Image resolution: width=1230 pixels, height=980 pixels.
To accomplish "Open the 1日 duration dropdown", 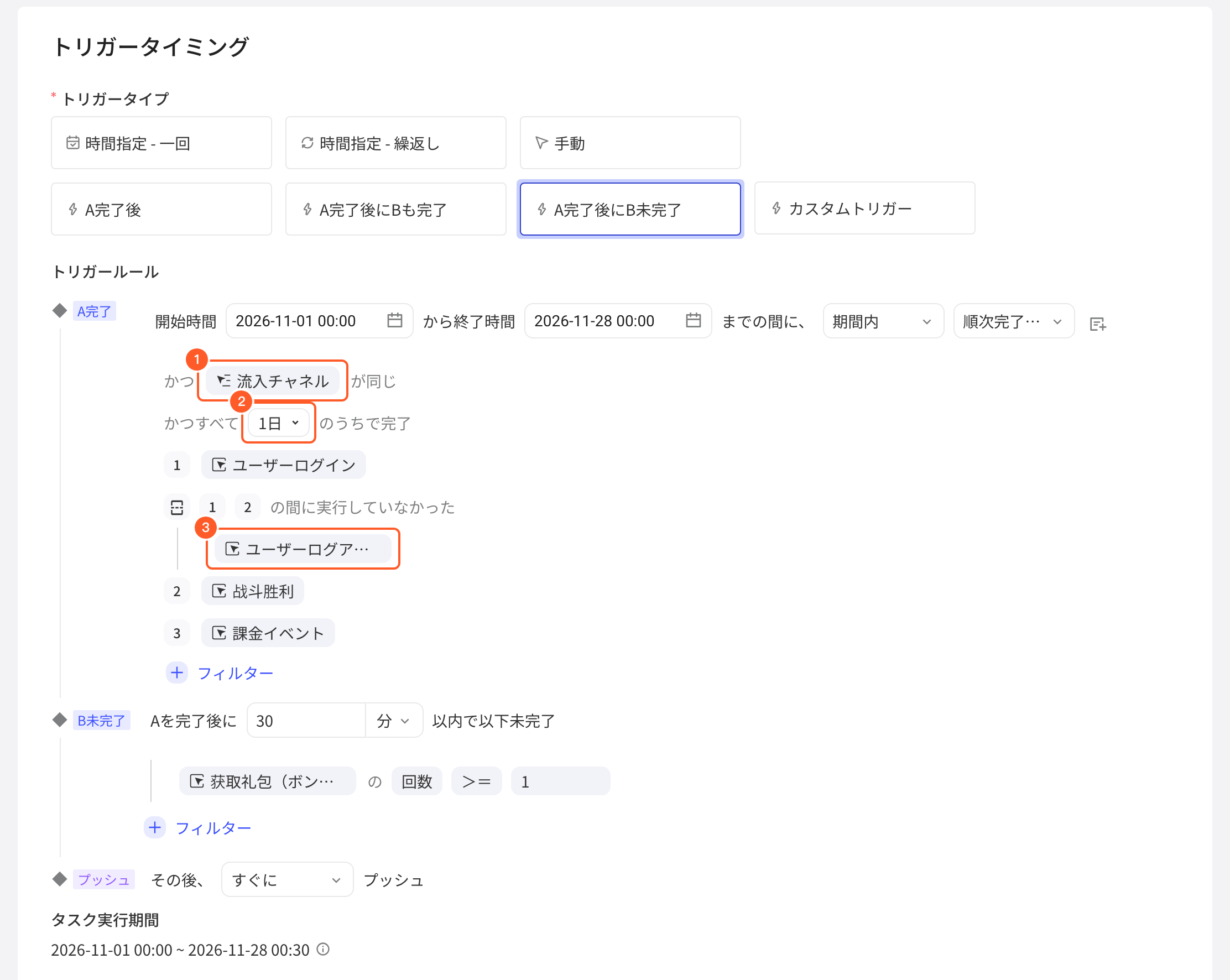I will (x=278, y=423).
